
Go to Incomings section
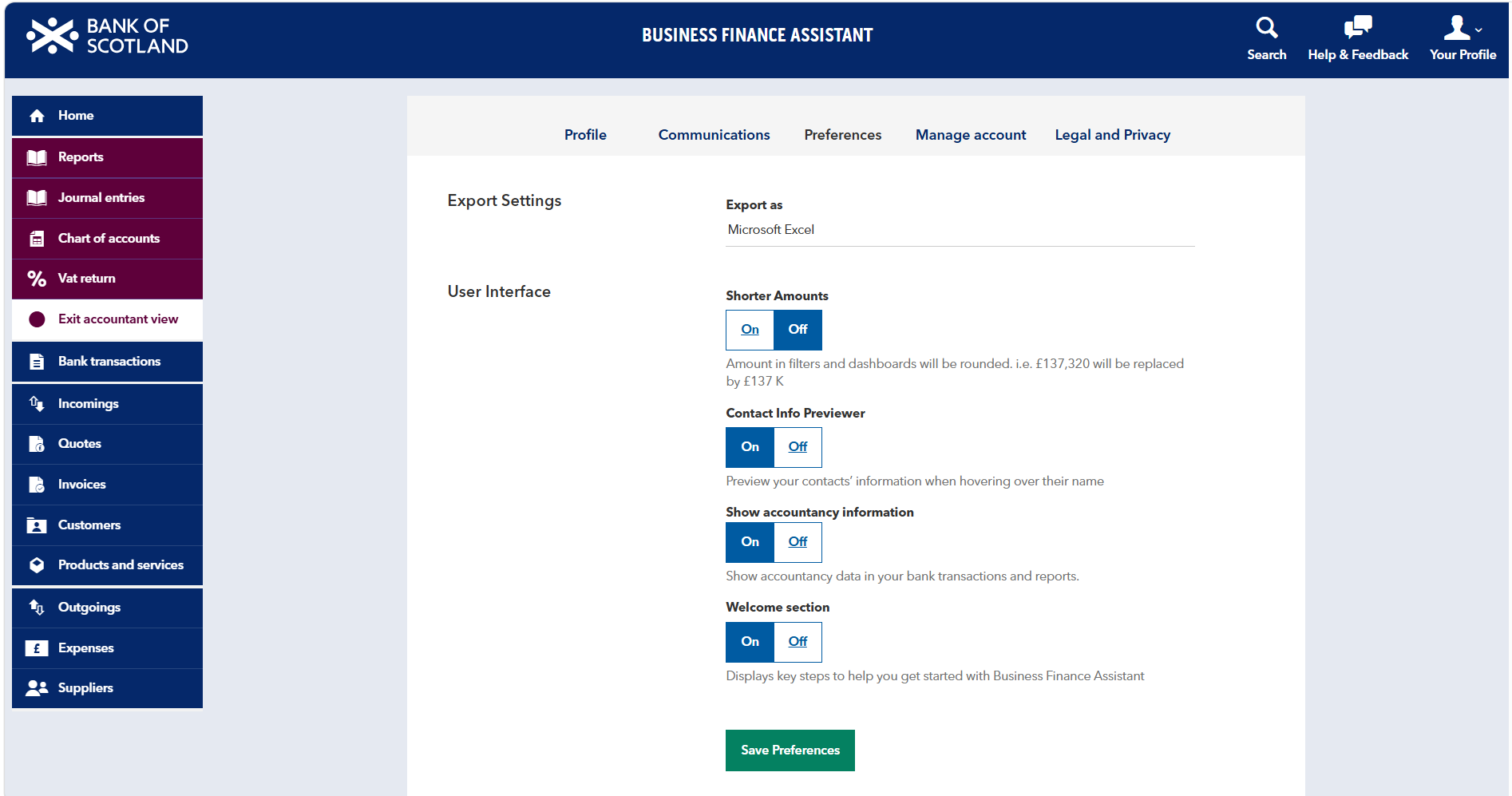click(107, 404)
